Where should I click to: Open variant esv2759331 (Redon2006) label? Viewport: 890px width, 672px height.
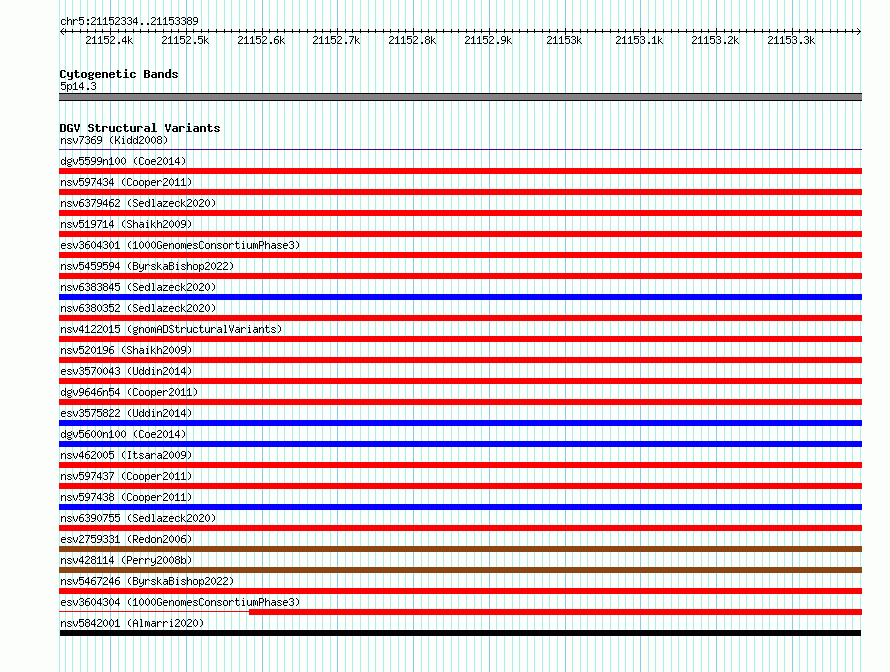tap(126, 539)
